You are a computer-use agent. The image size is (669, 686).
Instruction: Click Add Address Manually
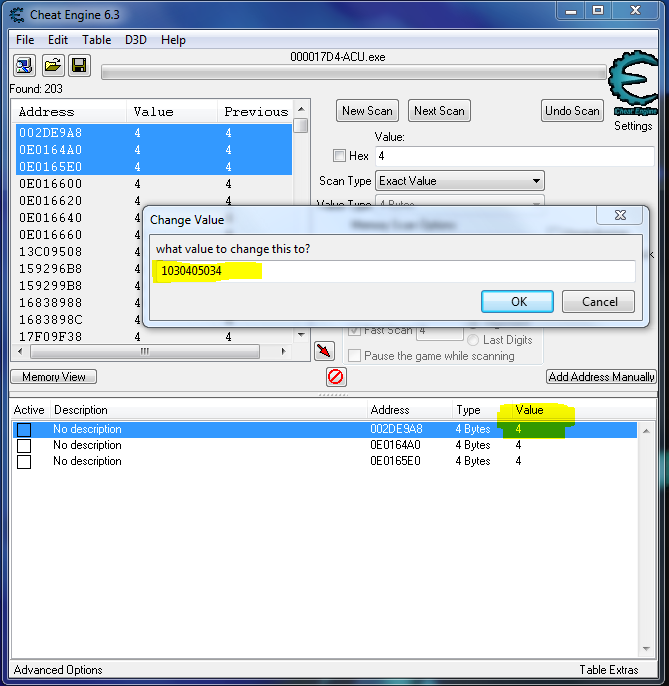(x=601, y=377)
